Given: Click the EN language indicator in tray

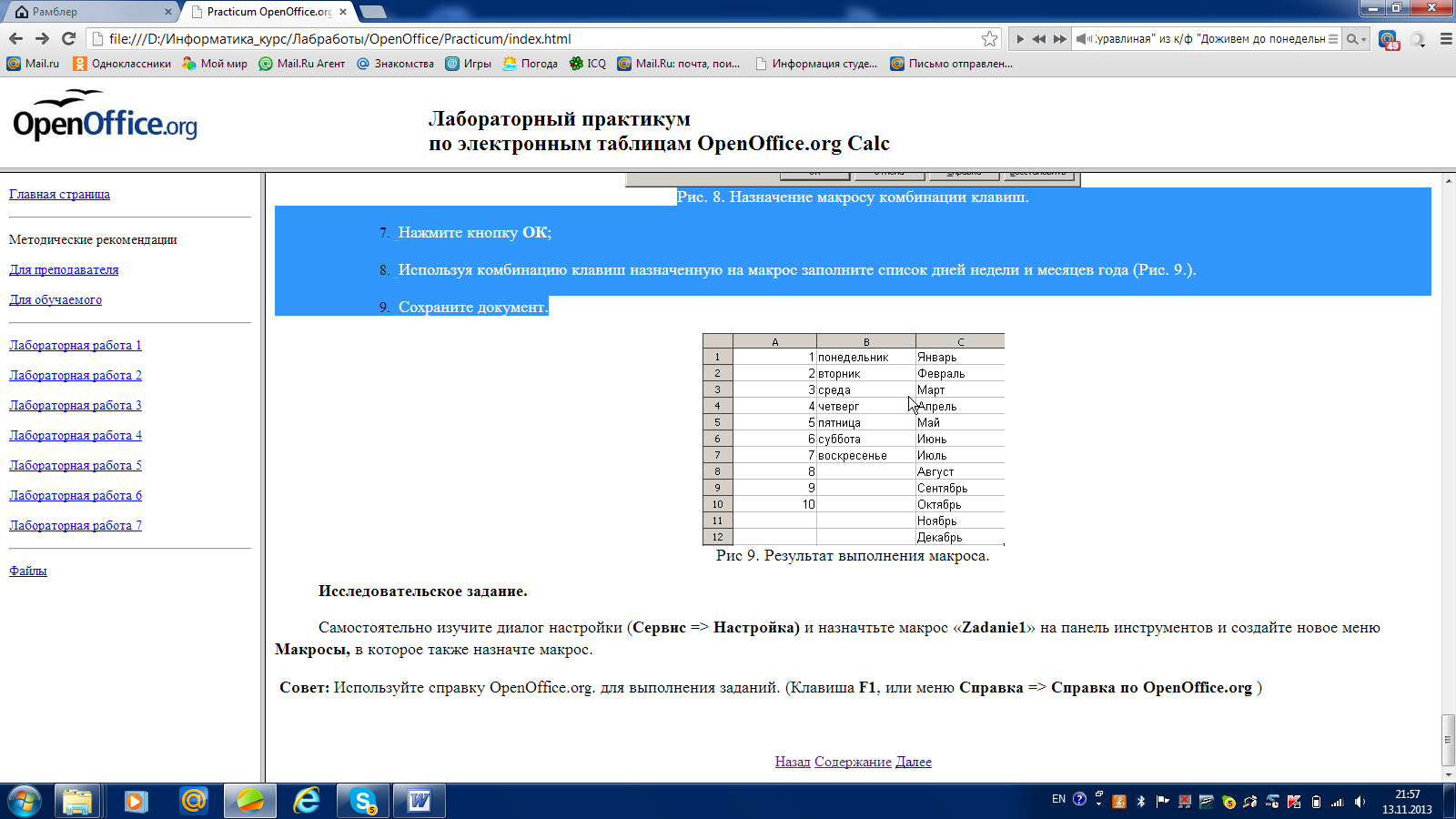Looking at the screenshot, I should coord(1058,800).
